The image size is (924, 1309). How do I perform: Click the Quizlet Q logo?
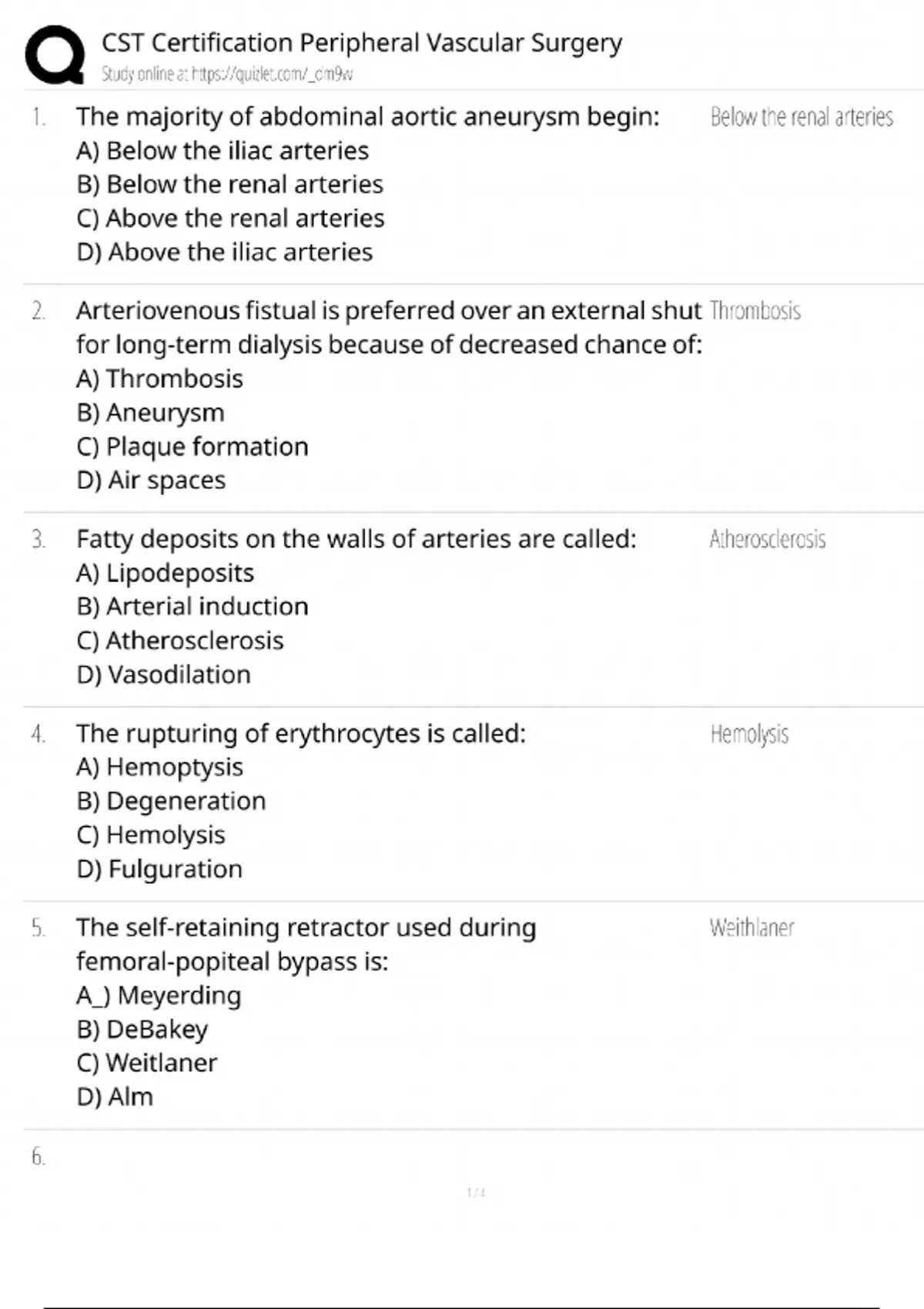click(x=55, y=54)
